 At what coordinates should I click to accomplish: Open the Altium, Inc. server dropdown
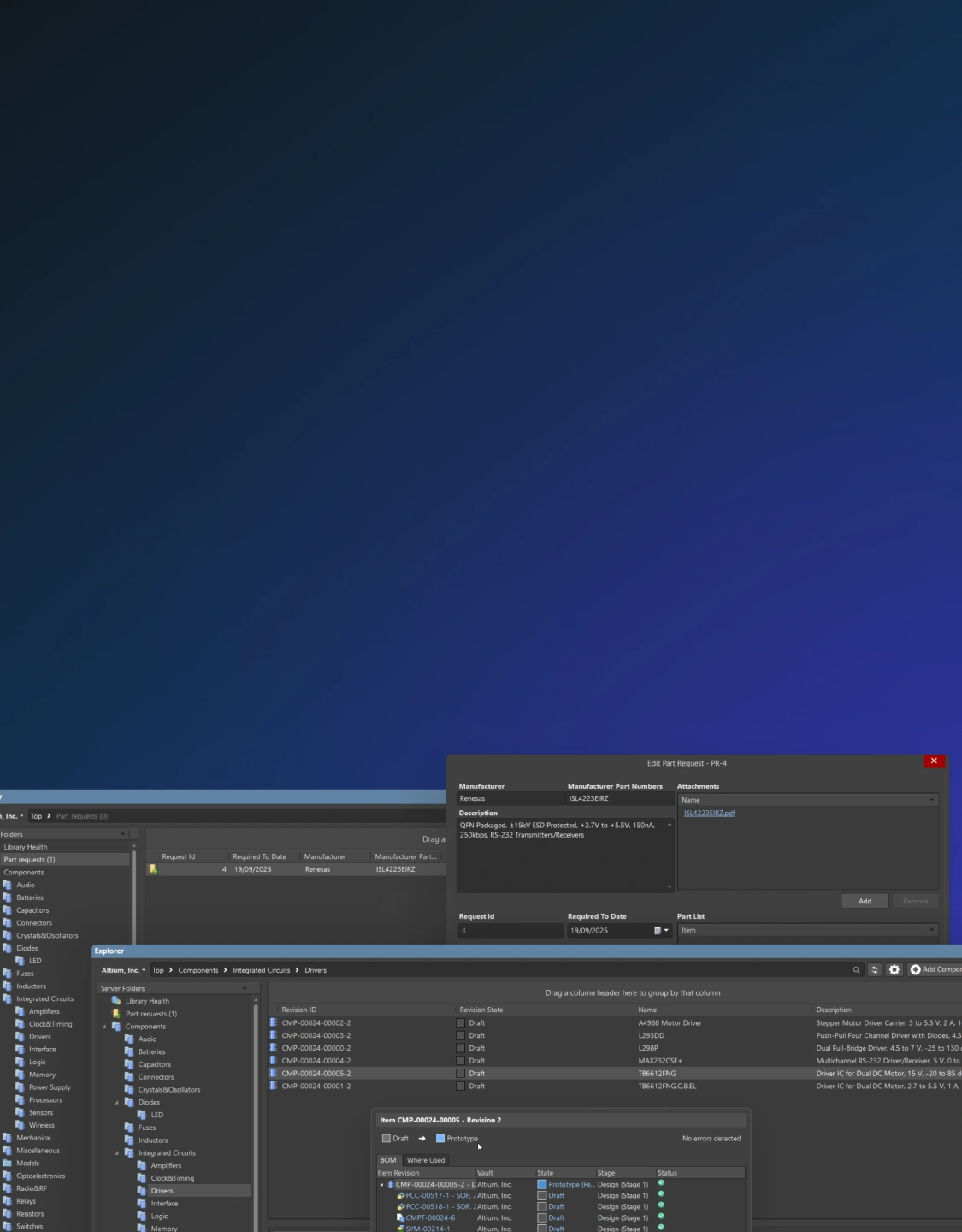(123, 970)
